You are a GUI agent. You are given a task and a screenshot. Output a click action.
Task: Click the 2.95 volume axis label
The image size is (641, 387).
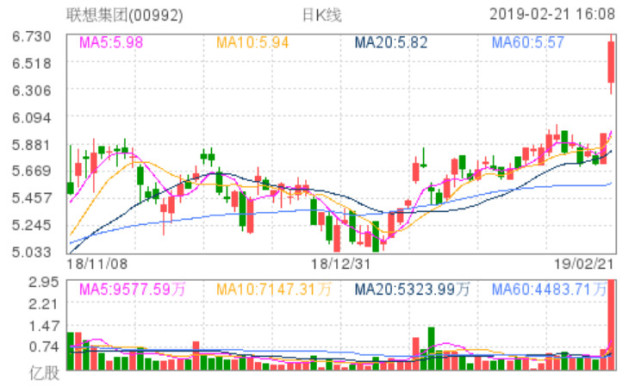[43, 282]
